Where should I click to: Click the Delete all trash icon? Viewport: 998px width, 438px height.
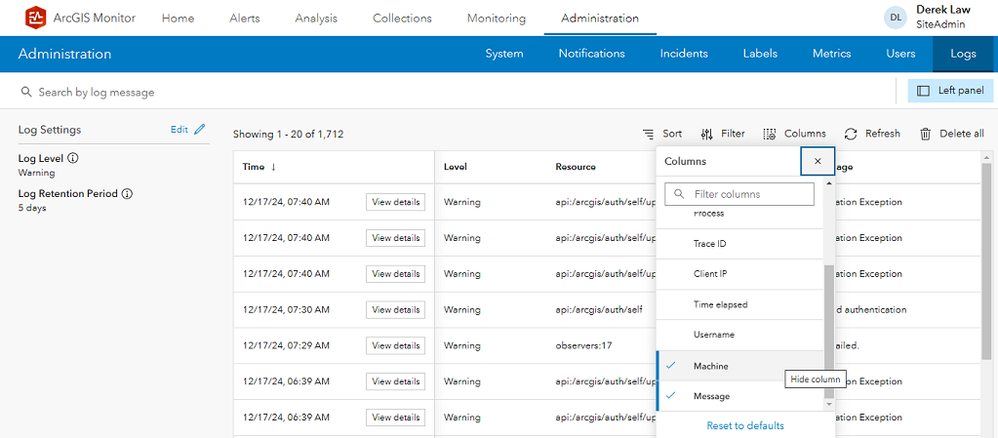926,134
